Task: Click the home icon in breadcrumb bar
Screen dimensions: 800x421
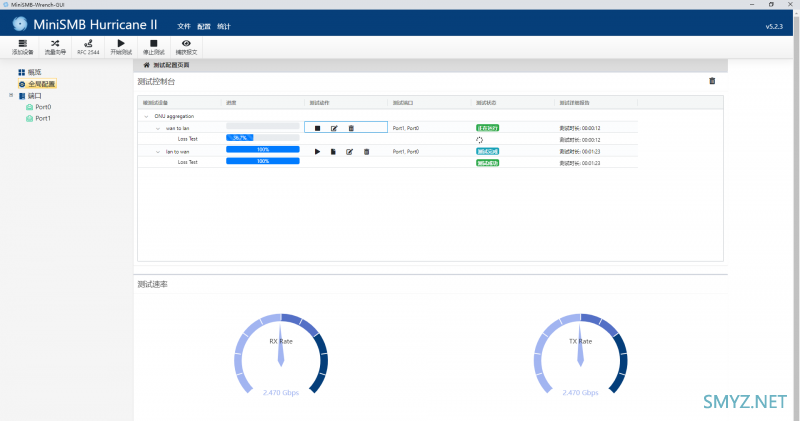Action: pyautogui.click(x=146, y=65)
